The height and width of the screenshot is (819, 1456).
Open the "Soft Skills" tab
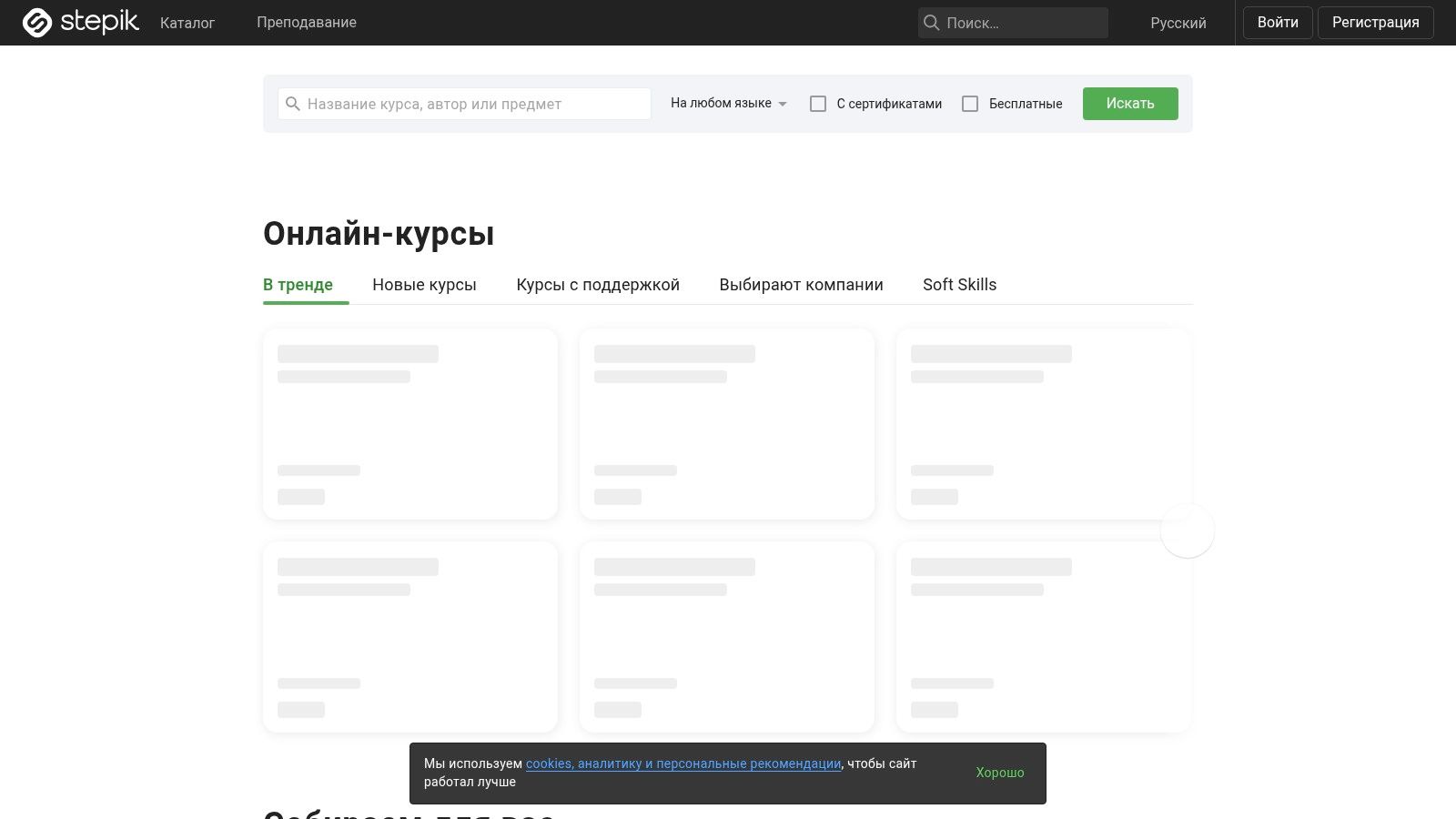pyautogui.click(x=959, y=285)
